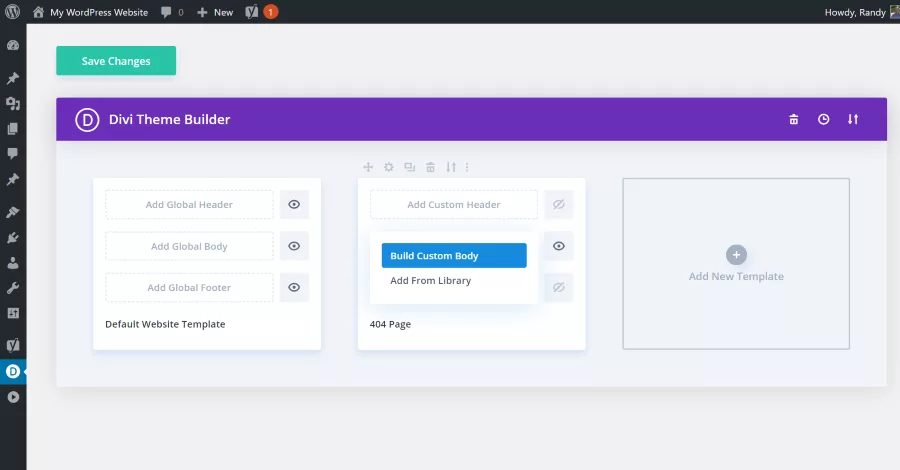The width and height of the screenshot is (900, 470).
Task: Open the WordPress logo menu
Action: 13,12
